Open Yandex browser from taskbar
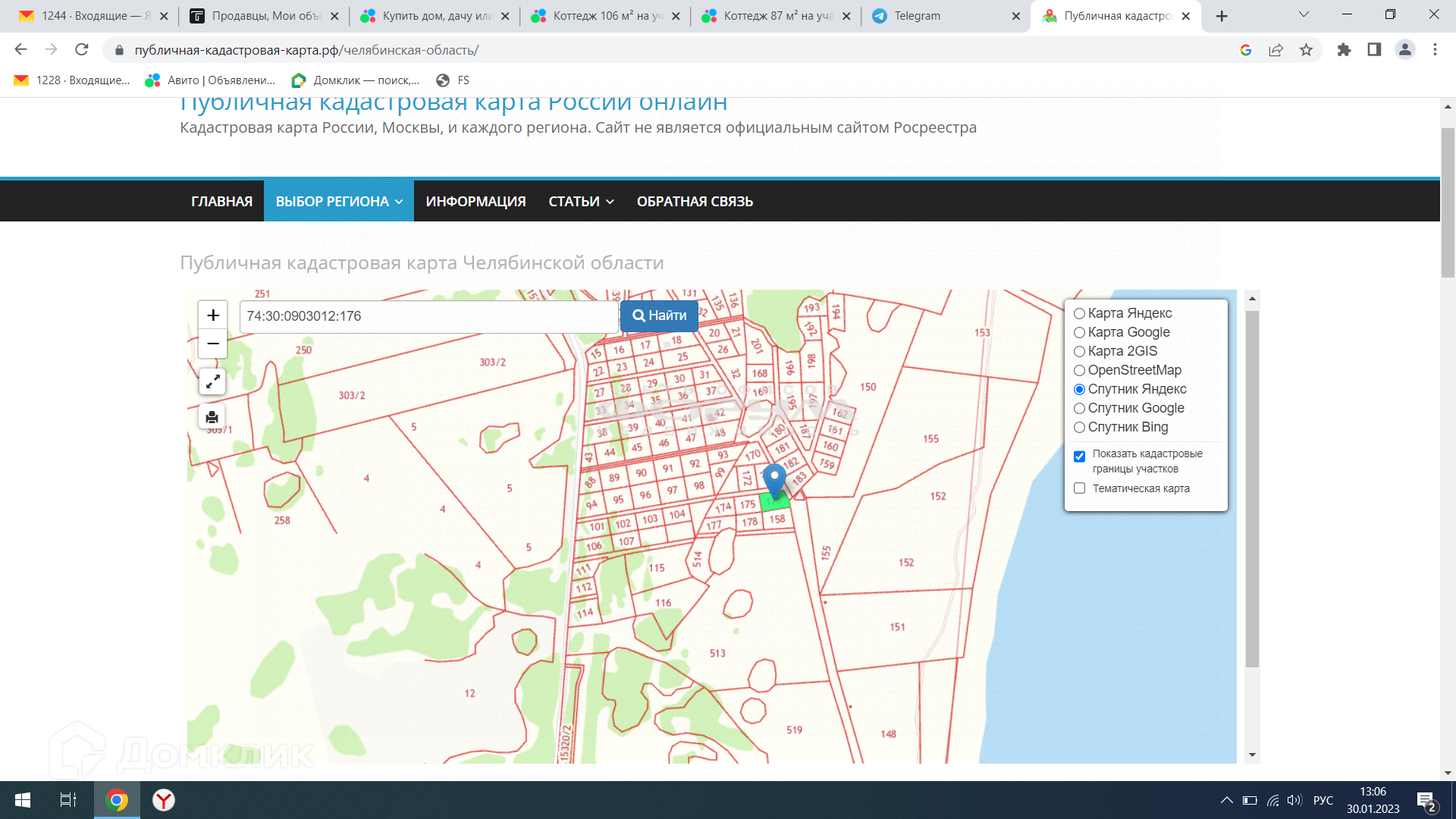The image size is (1456, 819). click(164, 800)
